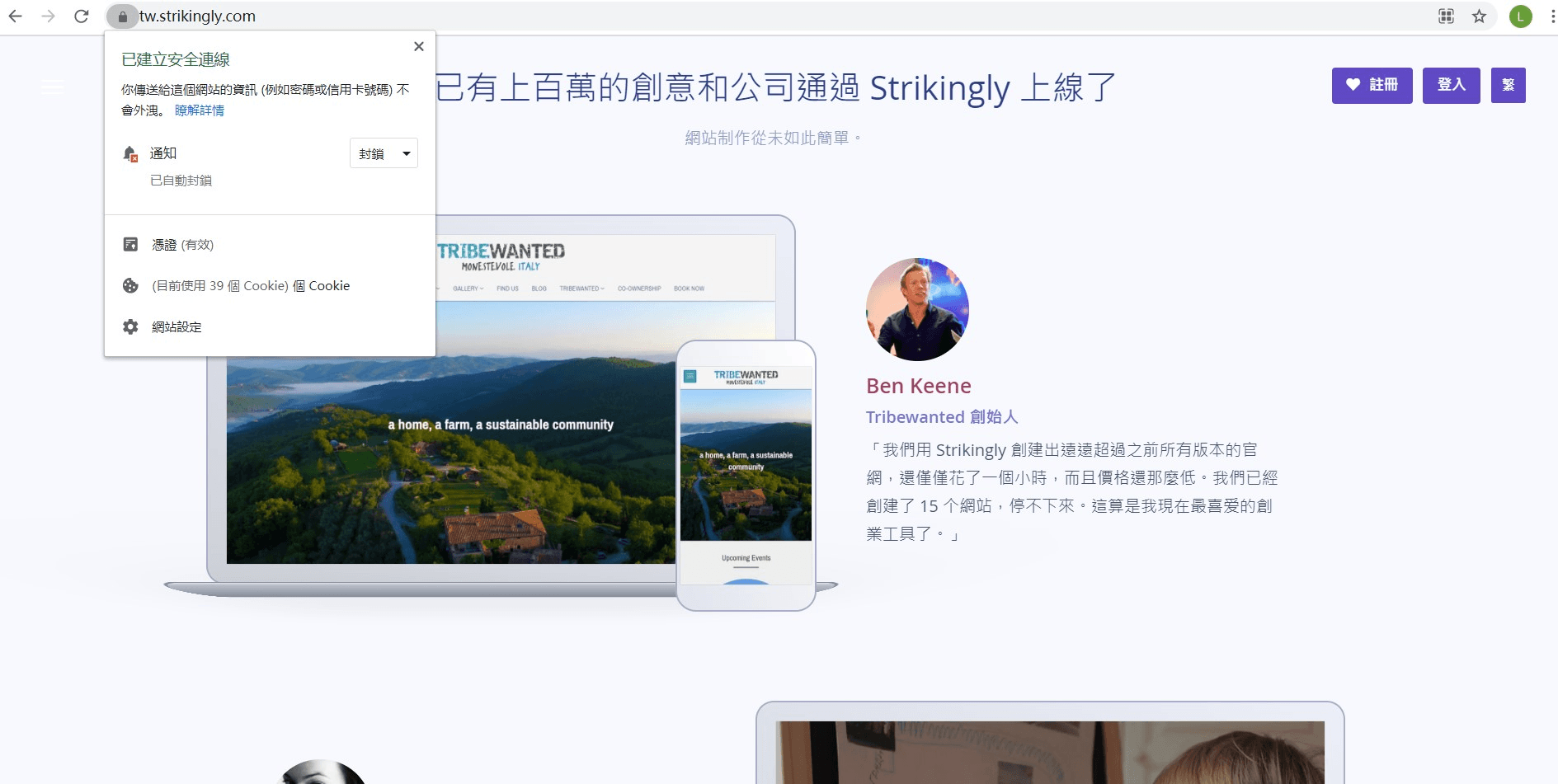
Task: Close the site security popup
Action: coord(419,47)
